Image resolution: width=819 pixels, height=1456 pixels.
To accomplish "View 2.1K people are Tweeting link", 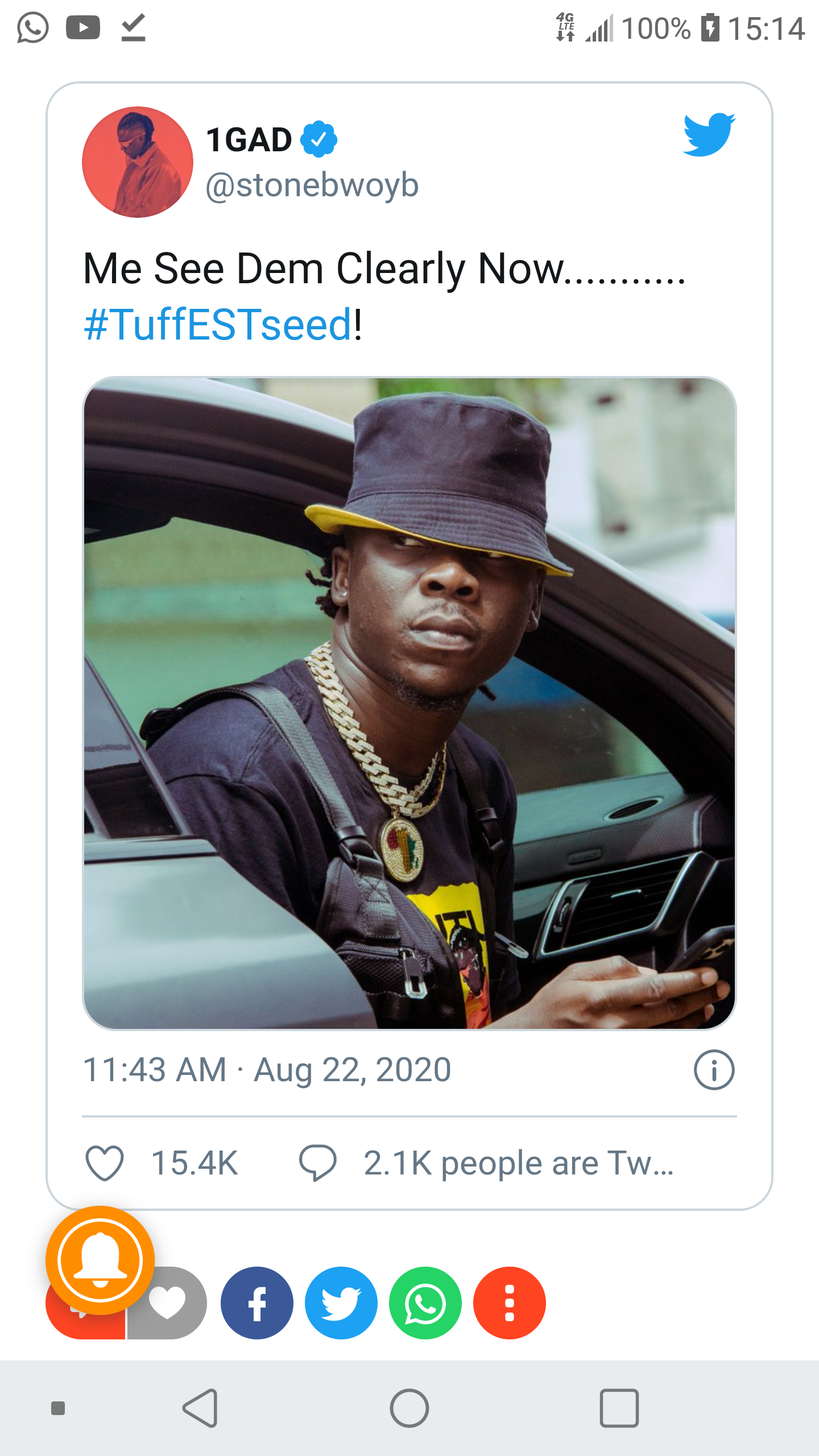I will pyautogui.click(x=518, y=1163).
